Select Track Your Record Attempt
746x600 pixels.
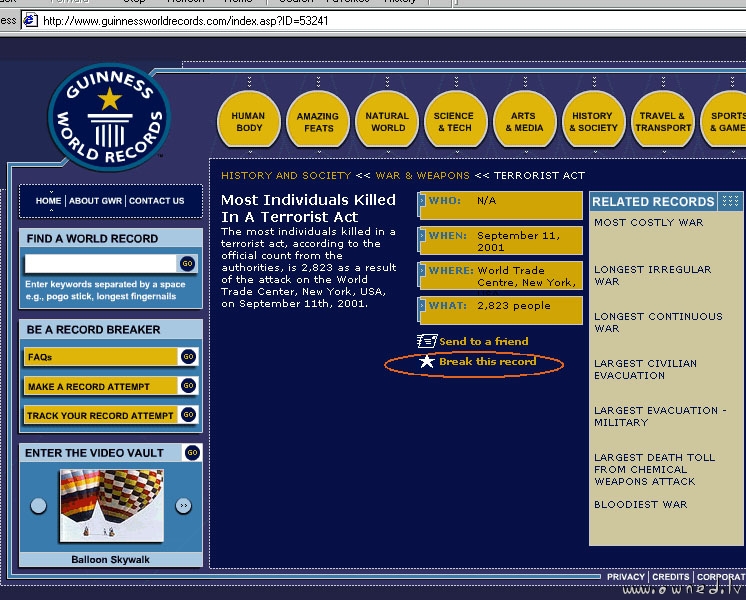[101, 415]
